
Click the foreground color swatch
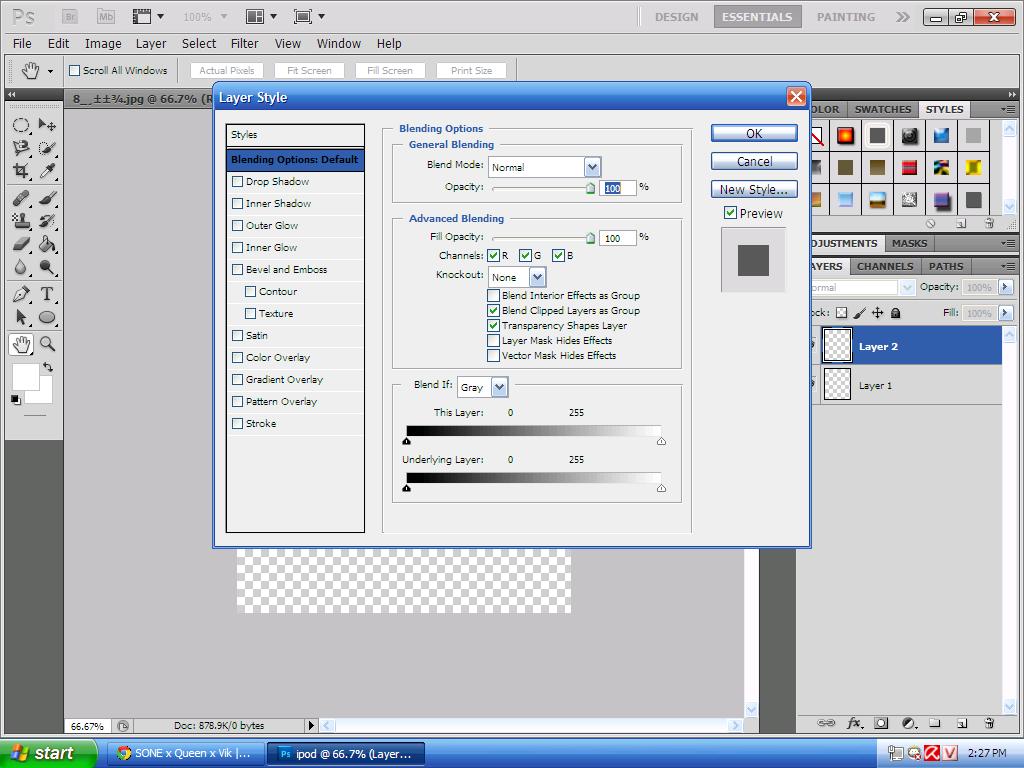(x=25, y=377)
